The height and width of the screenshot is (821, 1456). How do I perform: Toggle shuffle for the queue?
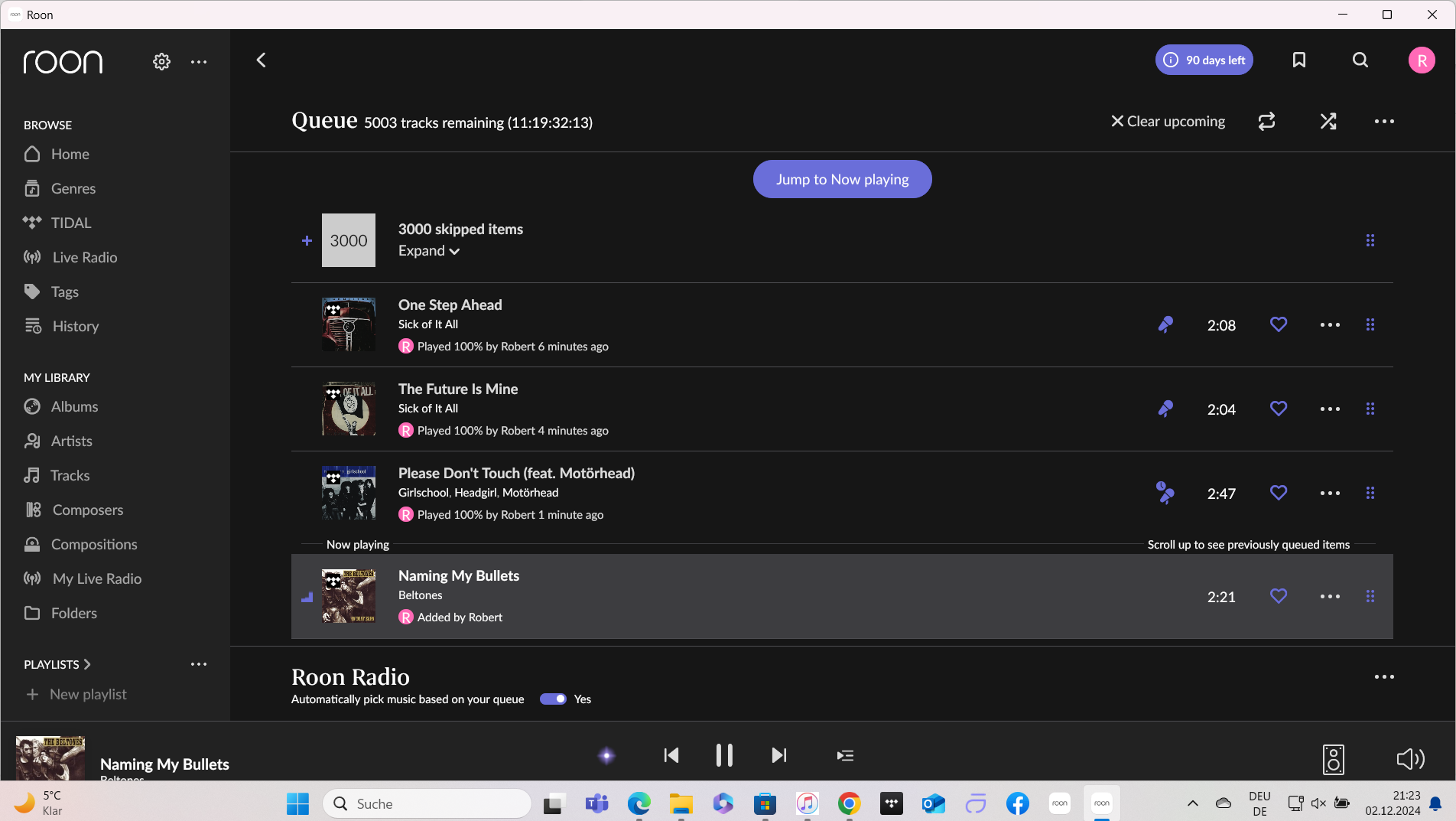point(1328,121)
